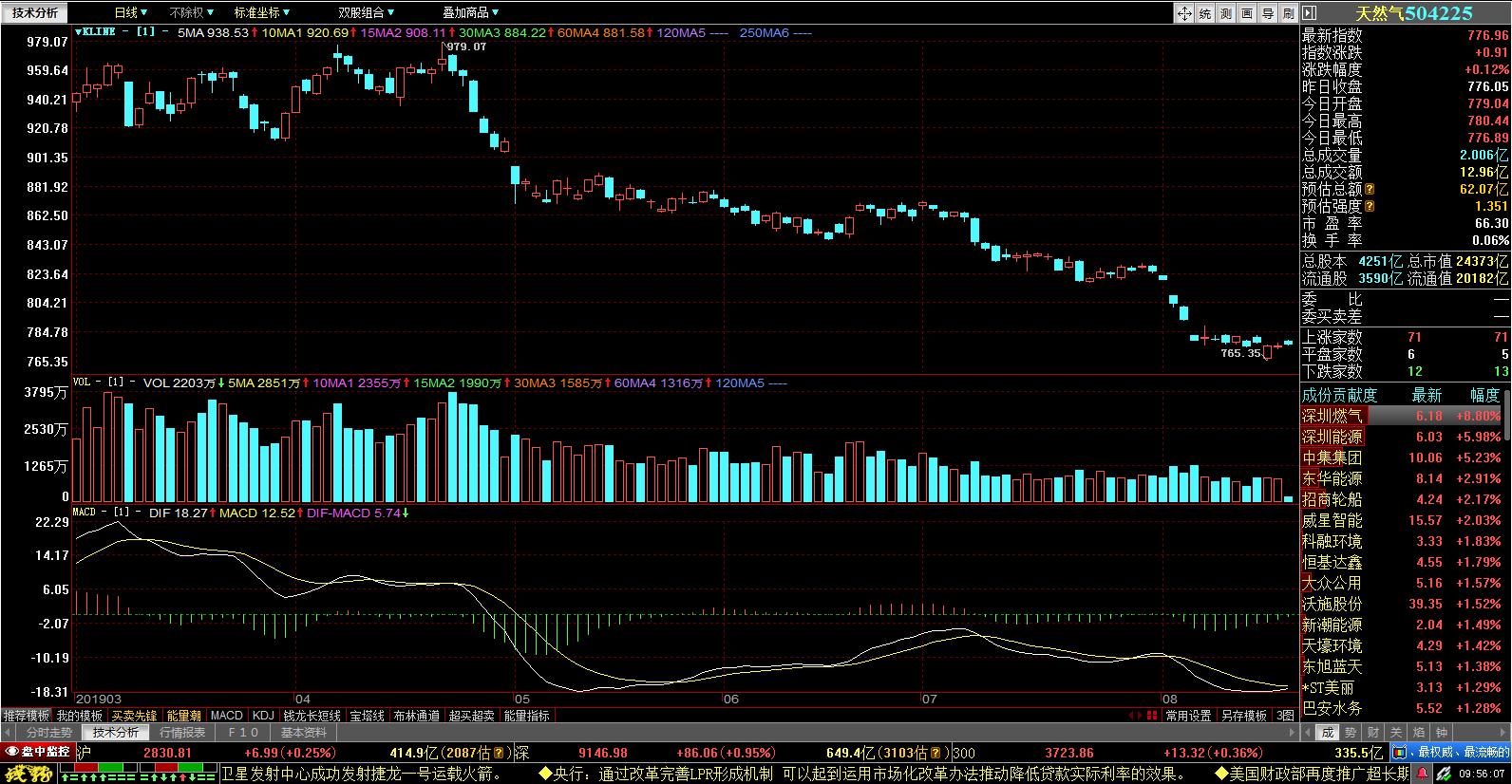Click the 成份贡献度 column header
Image resolution: width=1512 pixels, height=784 pixels.
coord(1339,395)
